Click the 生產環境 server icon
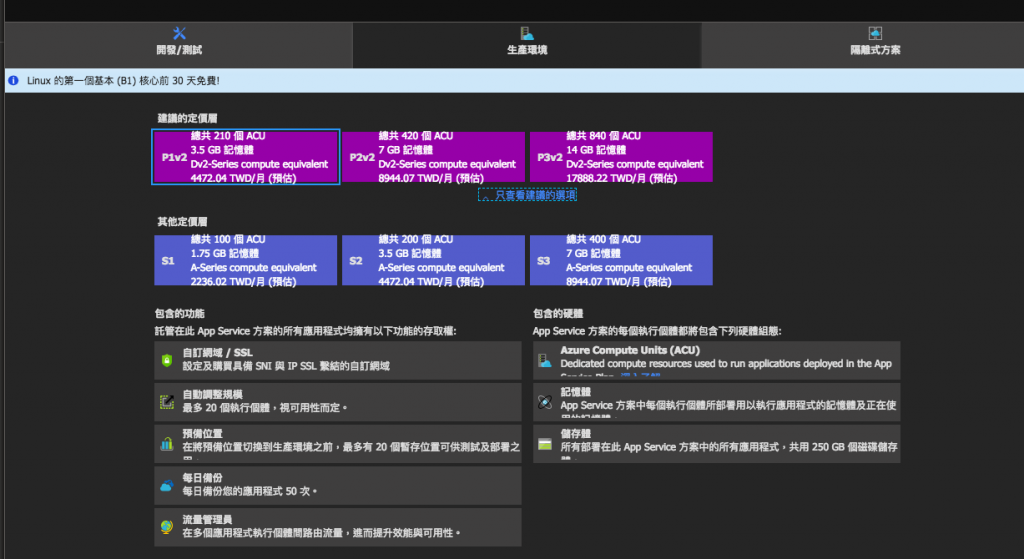Viewport: 1024px width, 559px height. point(527,33)
